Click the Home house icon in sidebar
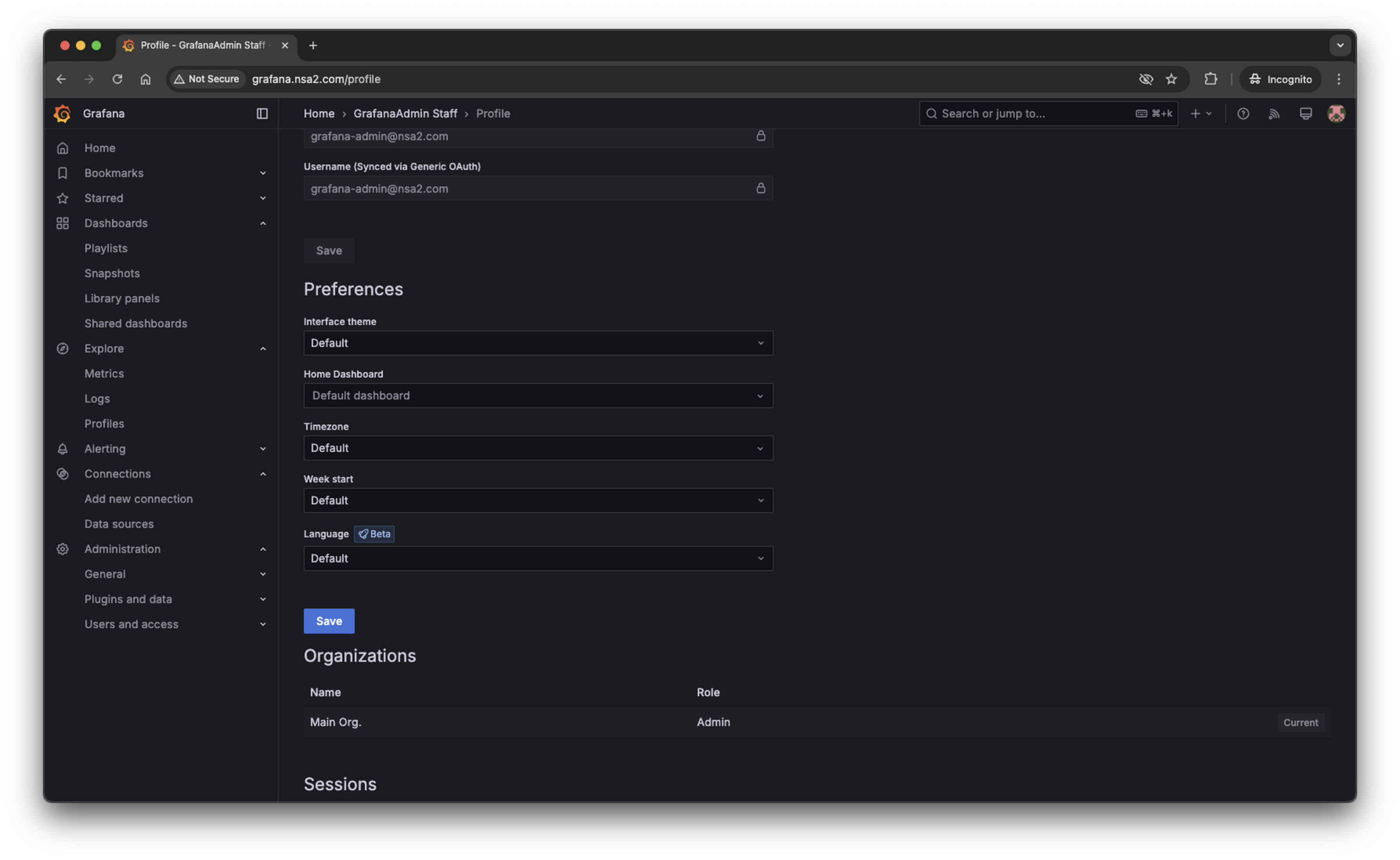Screen dimensions: 1400x860 63,148
